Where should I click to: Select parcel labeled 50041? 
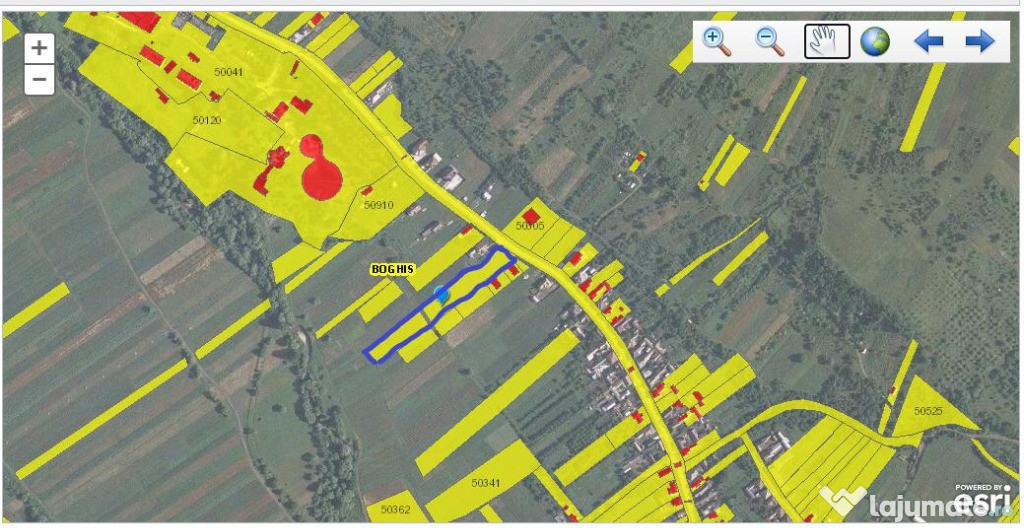point(228,72)
